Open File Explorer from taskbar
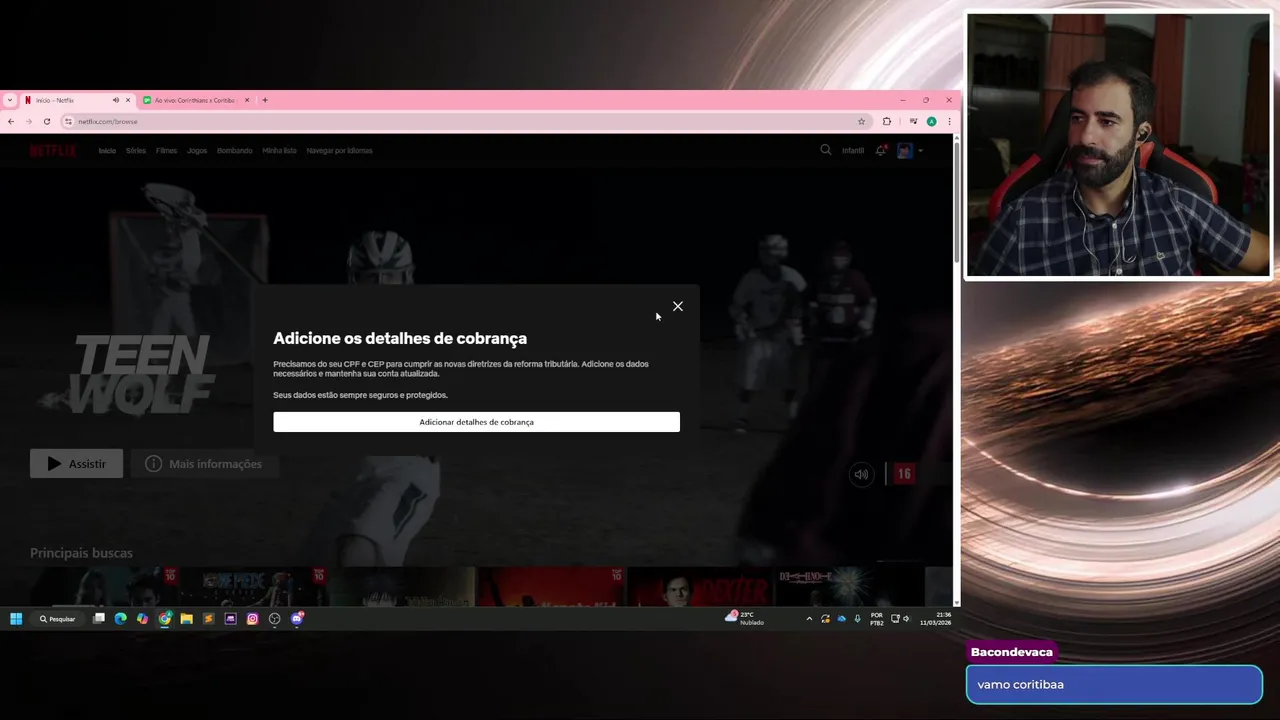Screen dimensions: 1280x720 click(187, 619)
